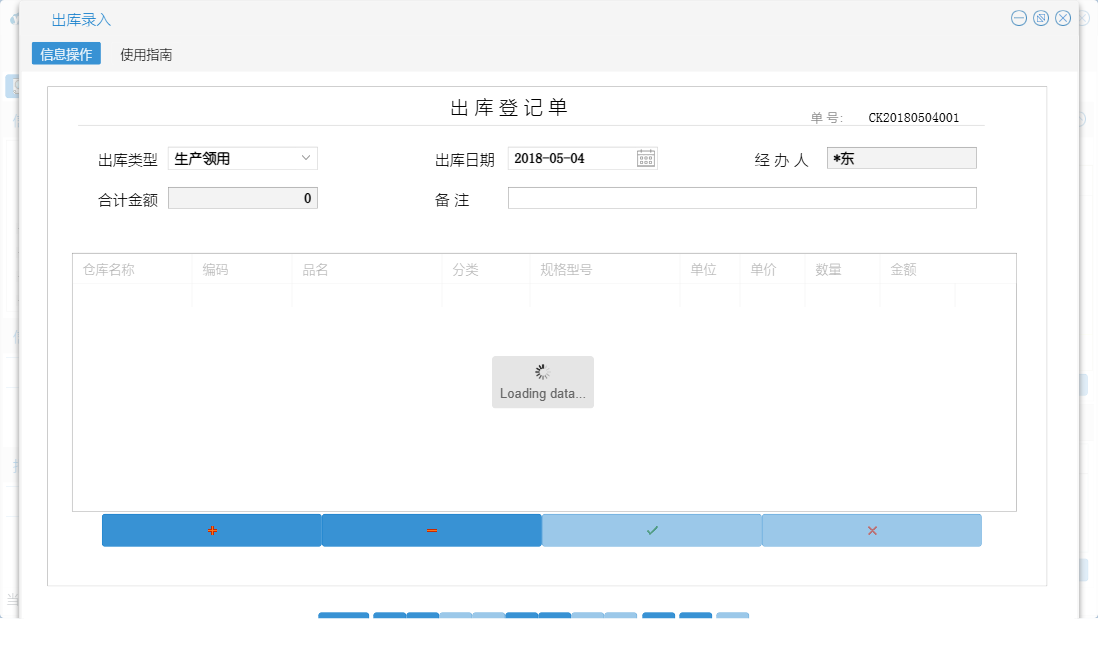
Task: Click the 出库录入 window title text
Action: pos(81,20)
